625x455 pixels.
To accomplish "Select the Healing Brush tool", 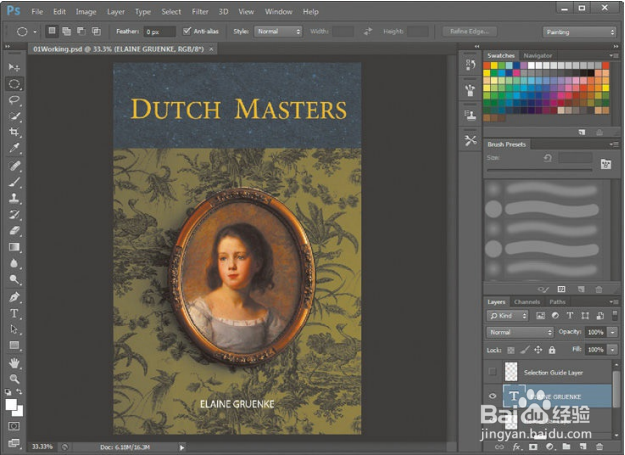I will tap(14, 166).
